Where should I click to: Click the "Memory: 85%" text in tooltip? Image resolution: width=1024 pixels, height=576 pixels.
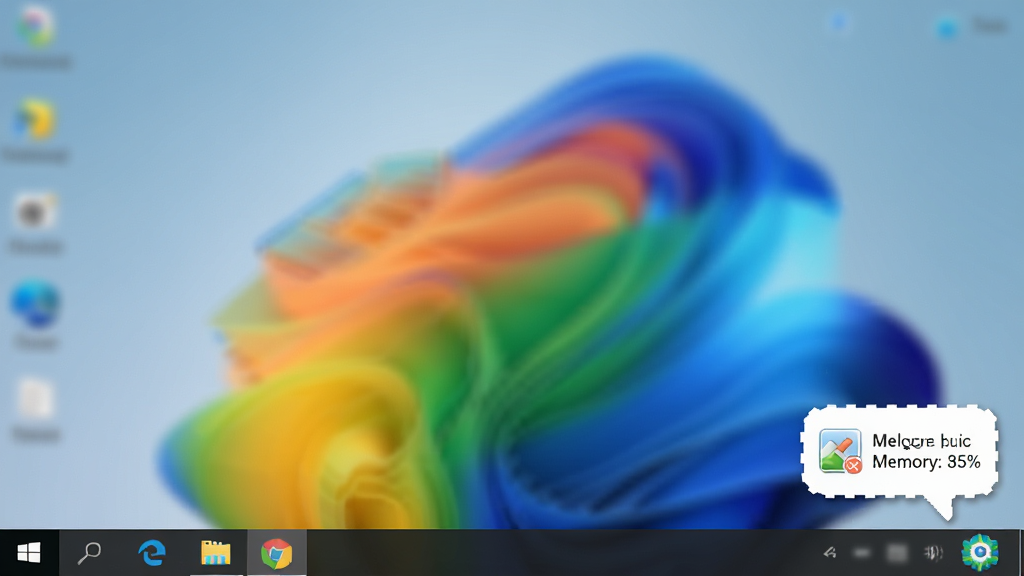tap(926, 462)
